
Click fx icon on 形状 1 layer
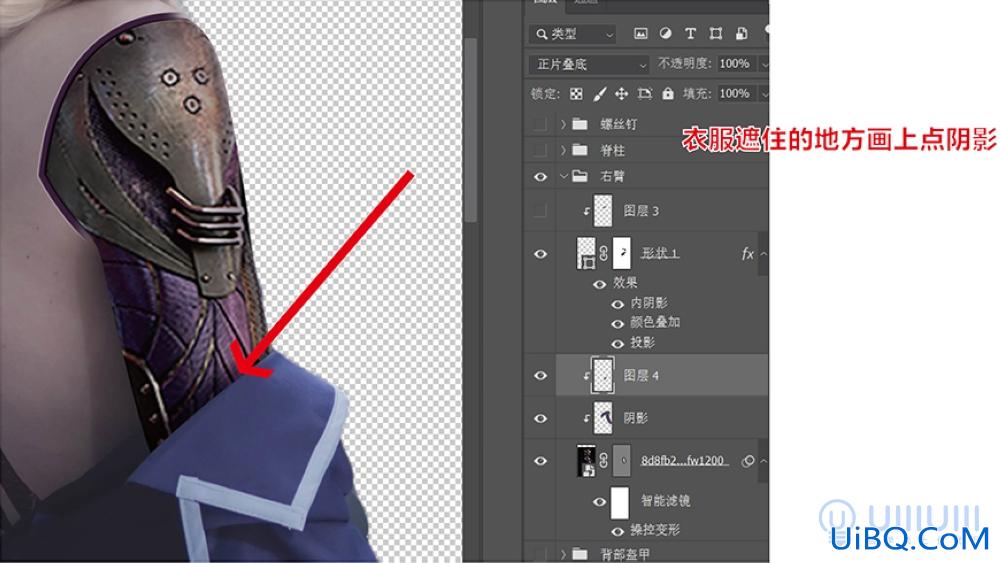tap(747, 254)
